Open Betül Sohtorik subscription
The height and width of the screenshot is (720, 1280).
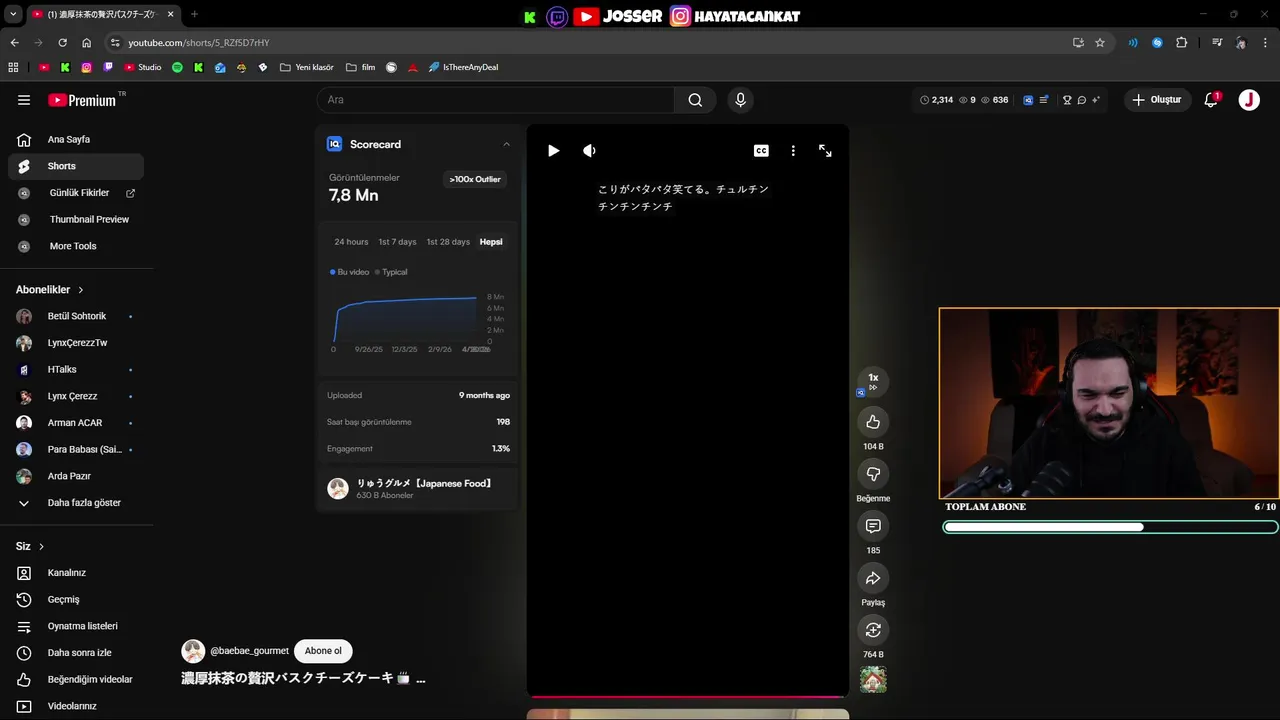tap(77, 316)
